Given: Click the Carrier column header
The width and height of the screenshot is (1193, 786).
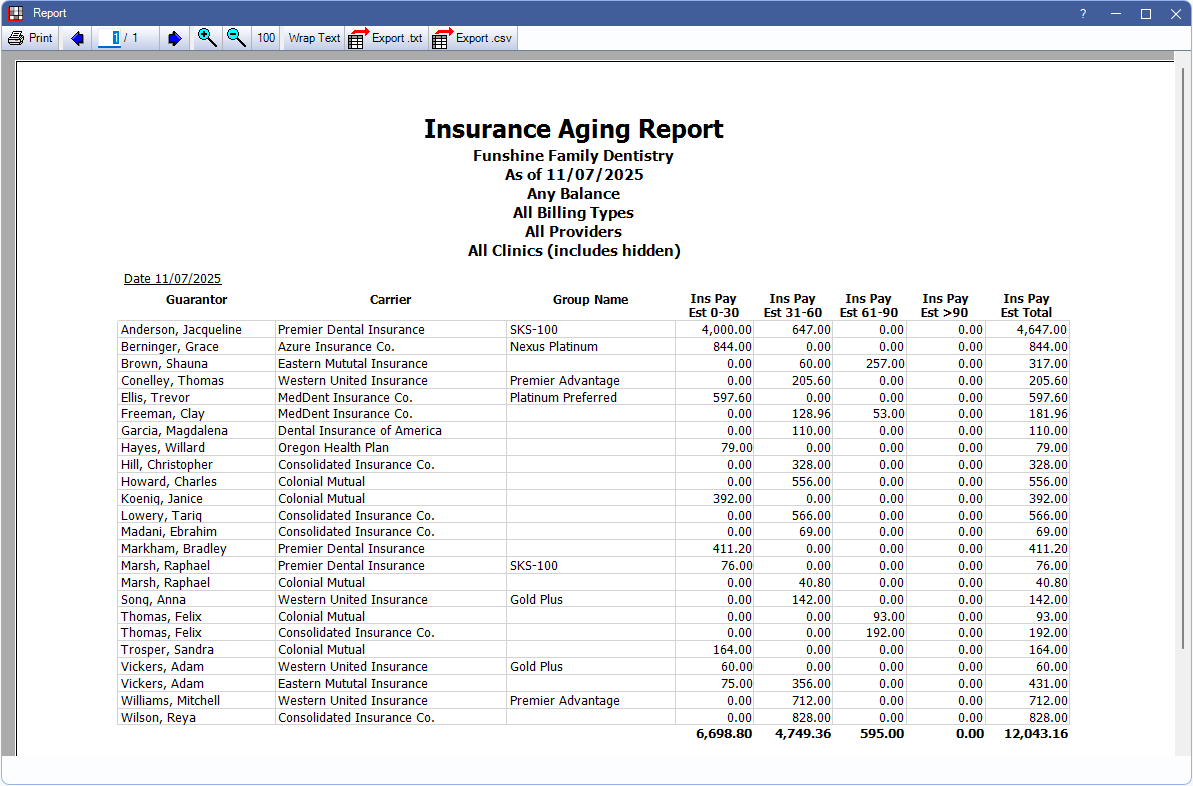Looking at the screenshot, I should (390, 299).
